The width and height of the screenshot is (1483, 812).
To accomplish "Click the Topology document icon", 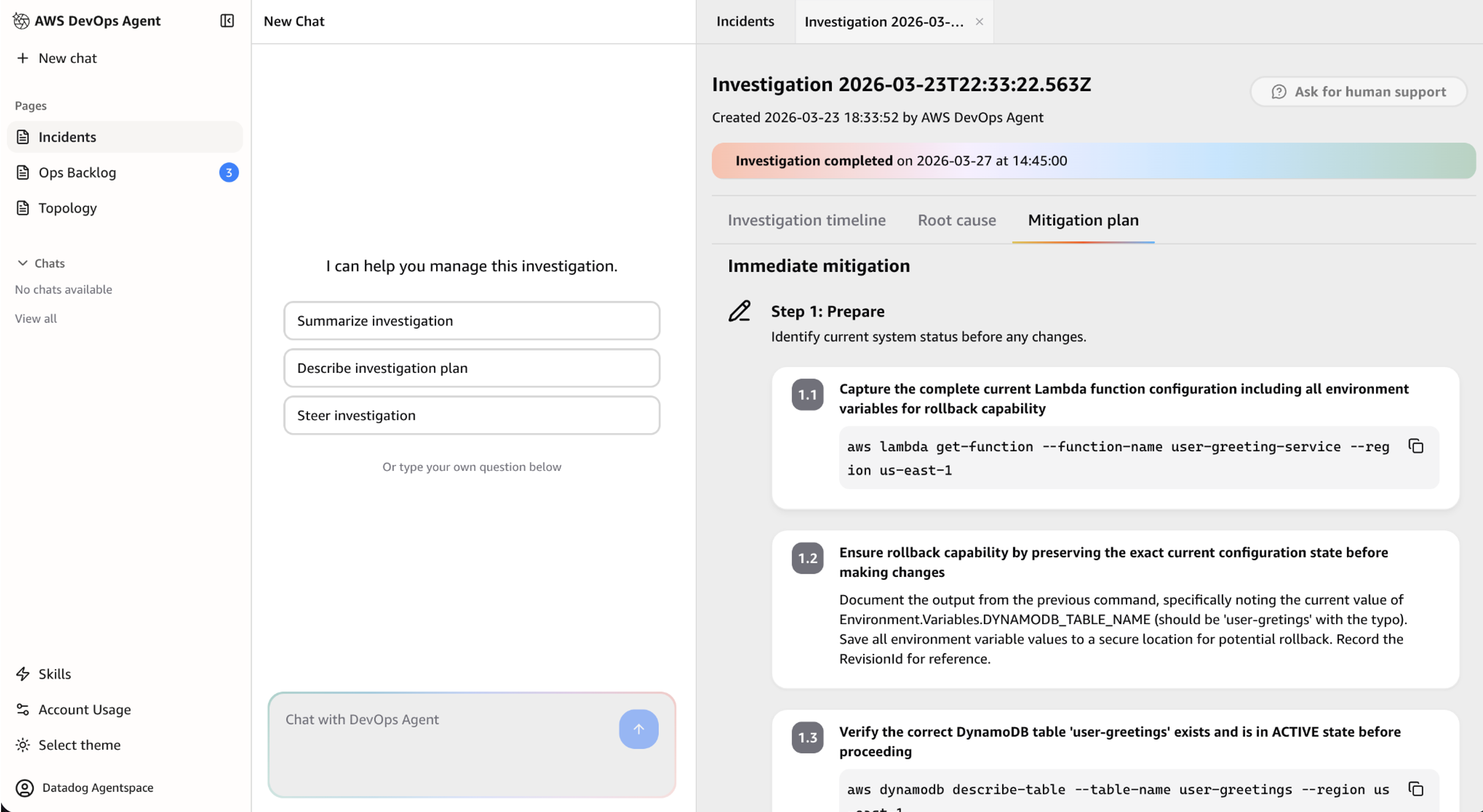I will 22,208.
